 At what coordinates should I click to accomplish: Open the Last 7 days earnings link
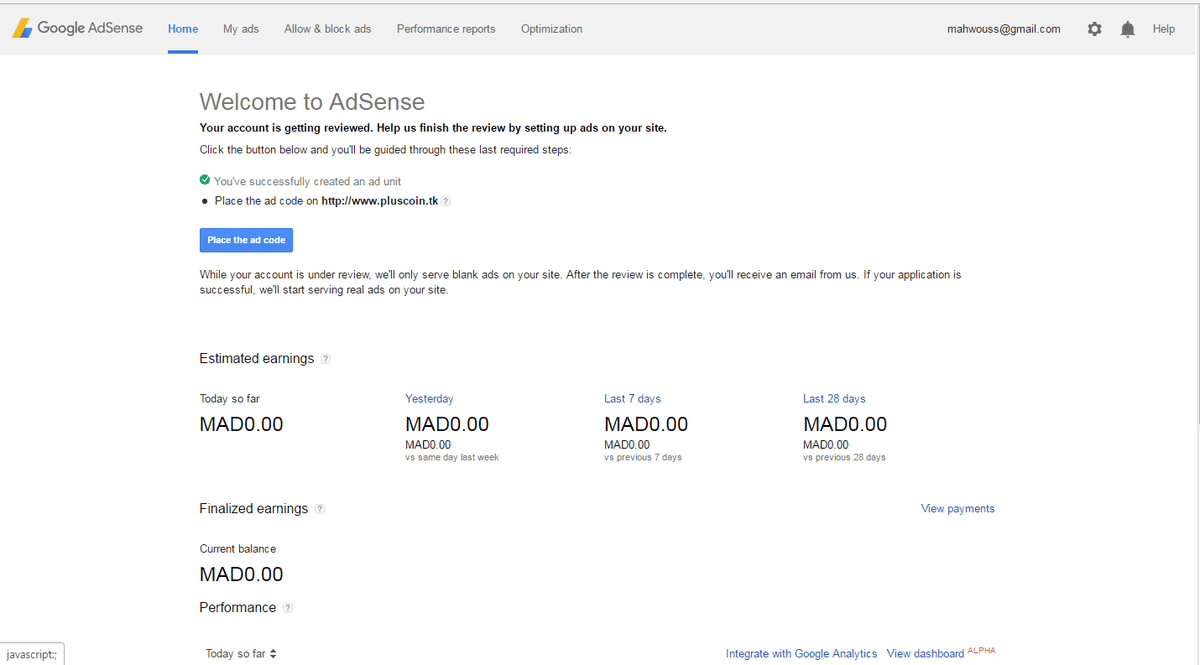point(632,399)
